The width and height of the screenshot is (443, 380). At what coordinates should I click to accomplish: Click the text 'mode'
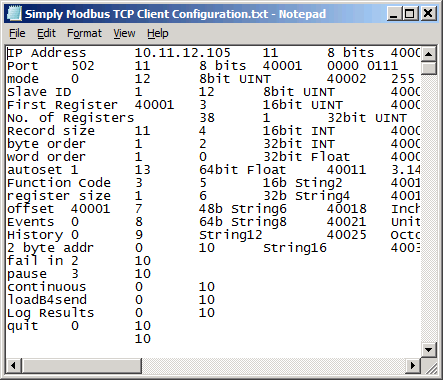point(23,79)
